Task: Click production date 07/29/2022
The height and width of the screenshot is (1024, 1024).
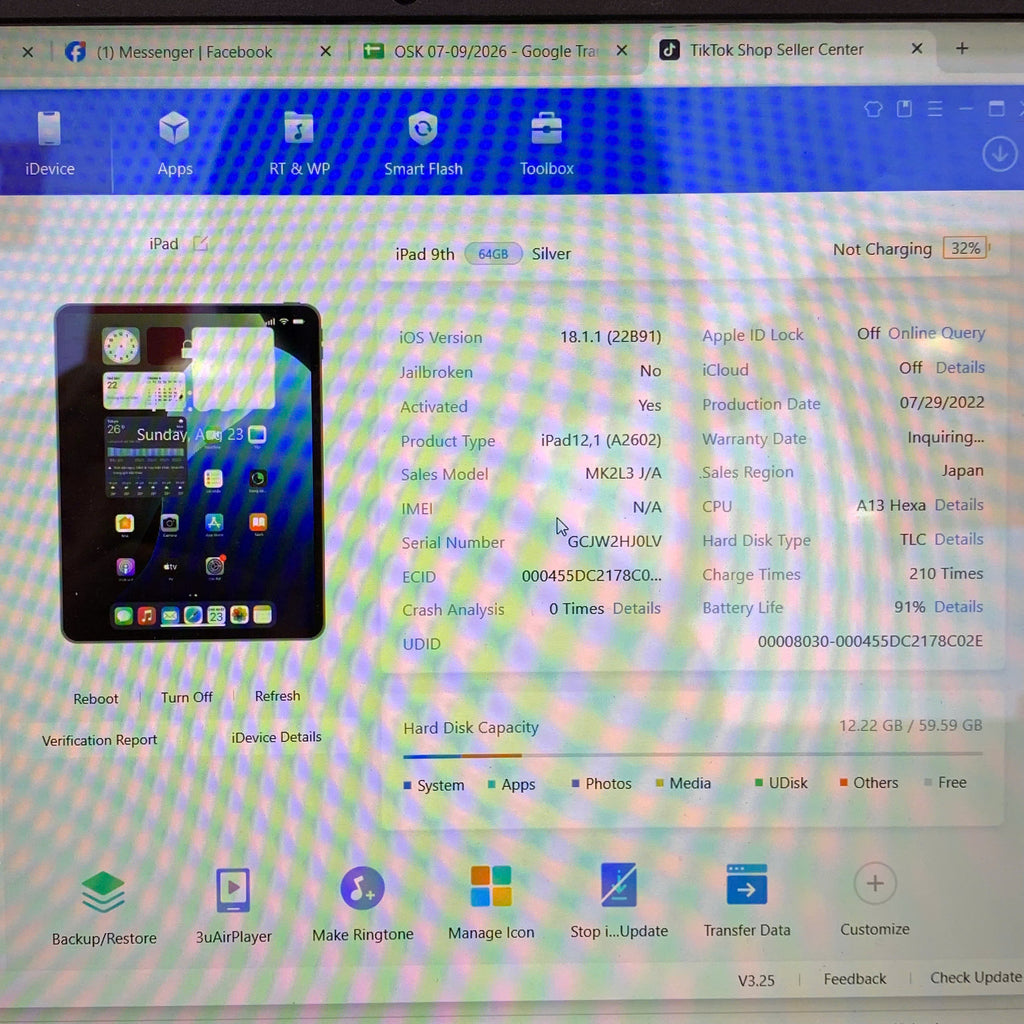Action: tap(942, 402)
